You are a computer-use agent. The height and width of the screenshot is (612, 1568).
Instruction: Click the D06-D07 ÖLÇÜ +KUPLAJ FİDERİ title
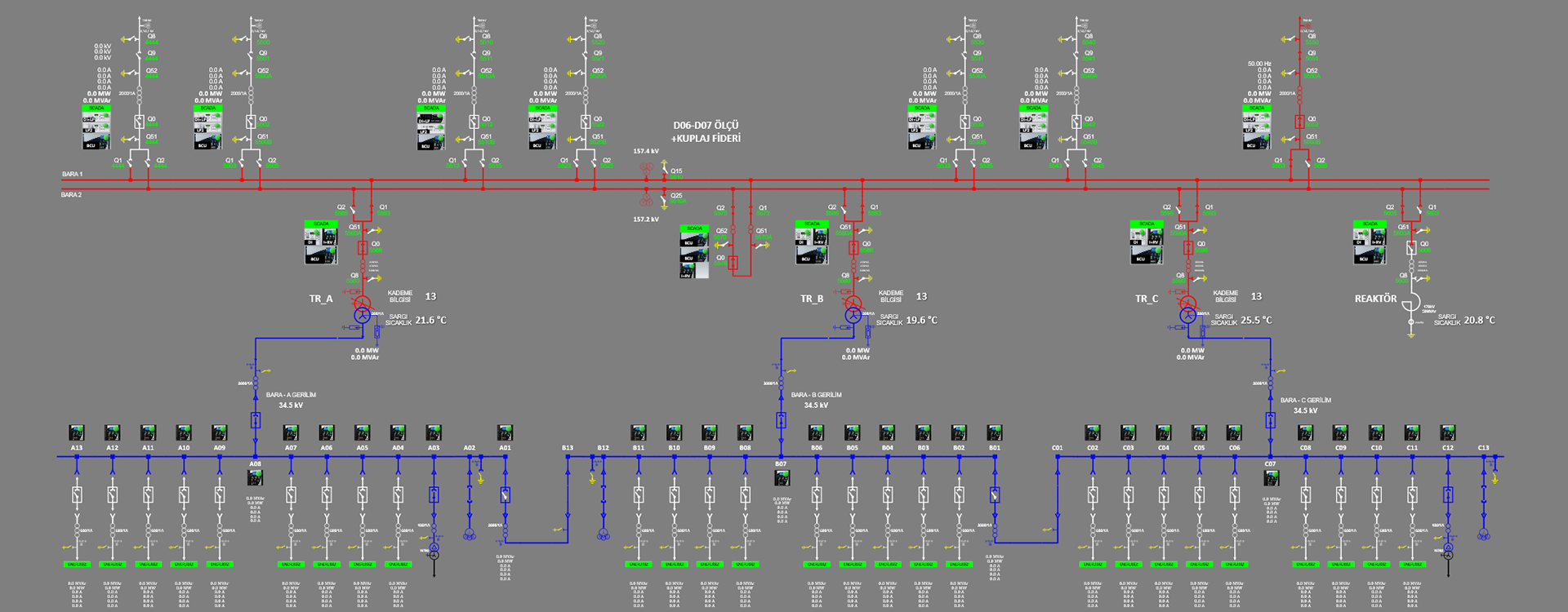pos(706,132)
